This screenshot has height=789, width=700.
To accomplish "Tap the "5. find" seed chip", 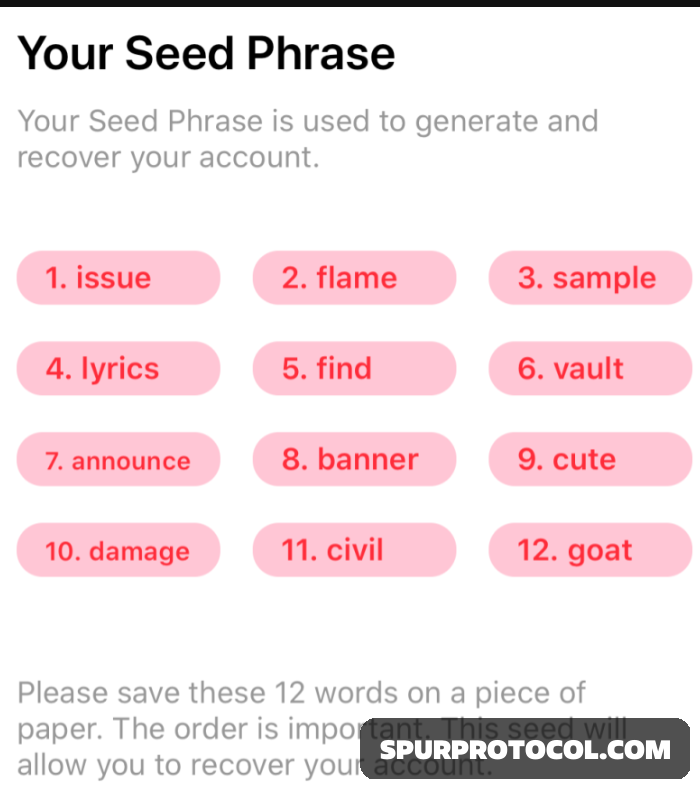I will [x=354, y=368].
